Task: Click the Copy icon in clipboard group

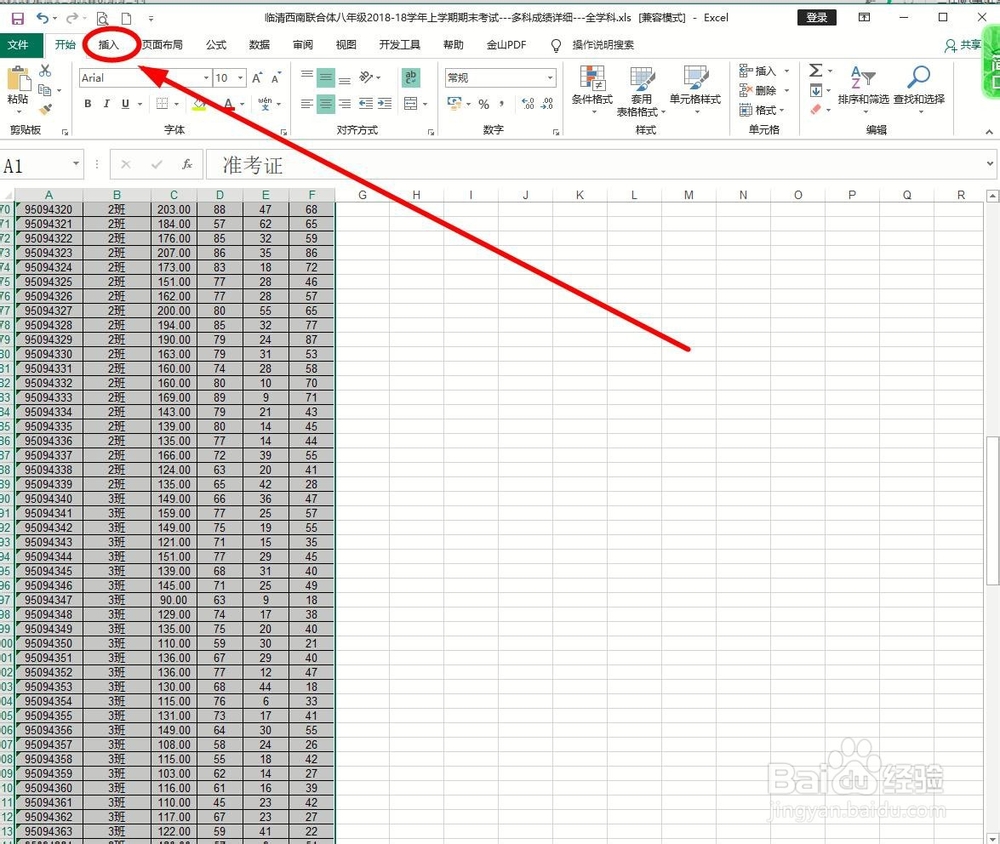Action: (45, 90)
